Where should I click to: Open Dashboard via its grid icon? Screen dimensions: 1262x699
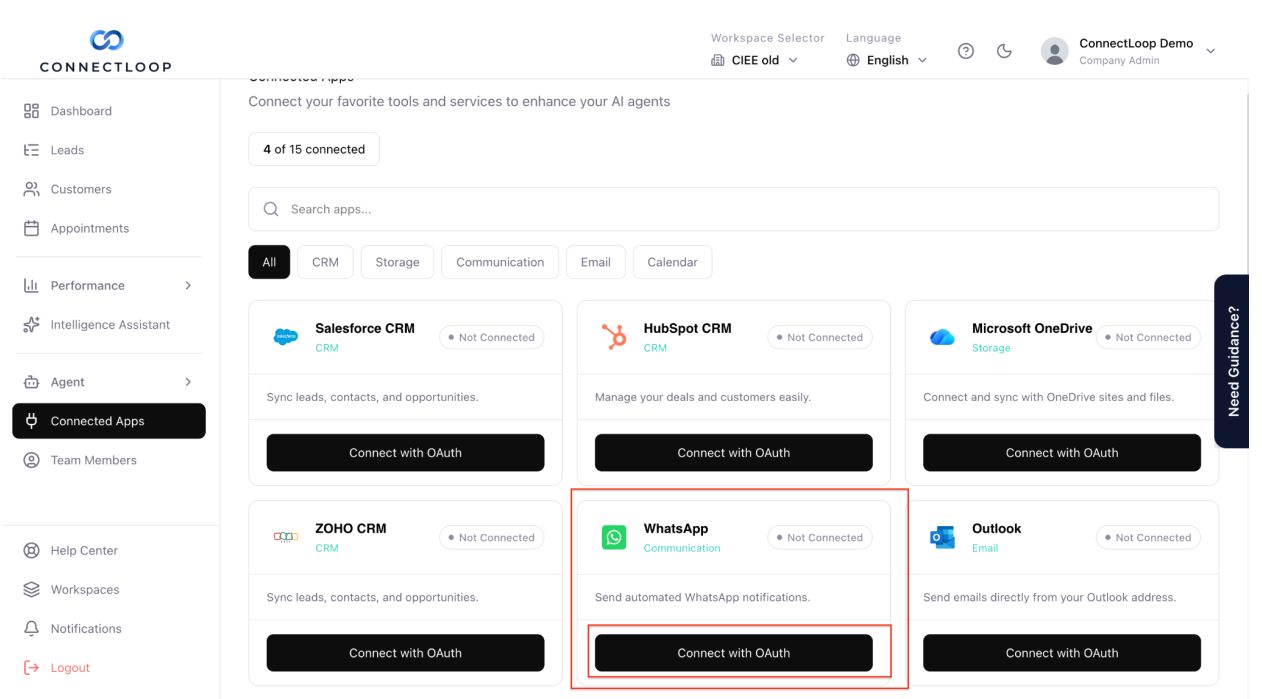31,111
